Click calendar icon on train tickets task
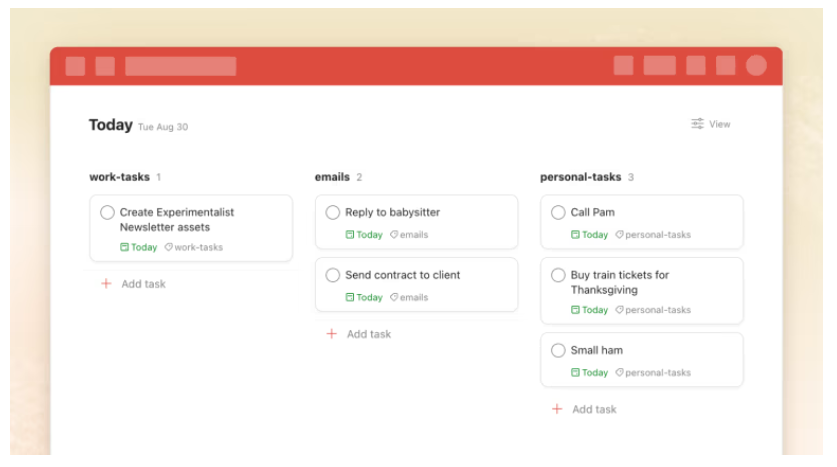Viewport: 837px width, 467px height. [x=575, y=310]
